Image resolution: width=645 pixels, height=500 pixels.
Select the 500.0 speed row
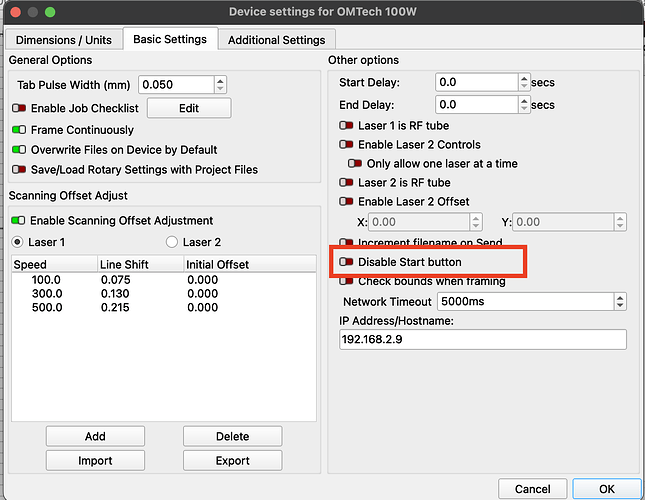click(164, 307)
